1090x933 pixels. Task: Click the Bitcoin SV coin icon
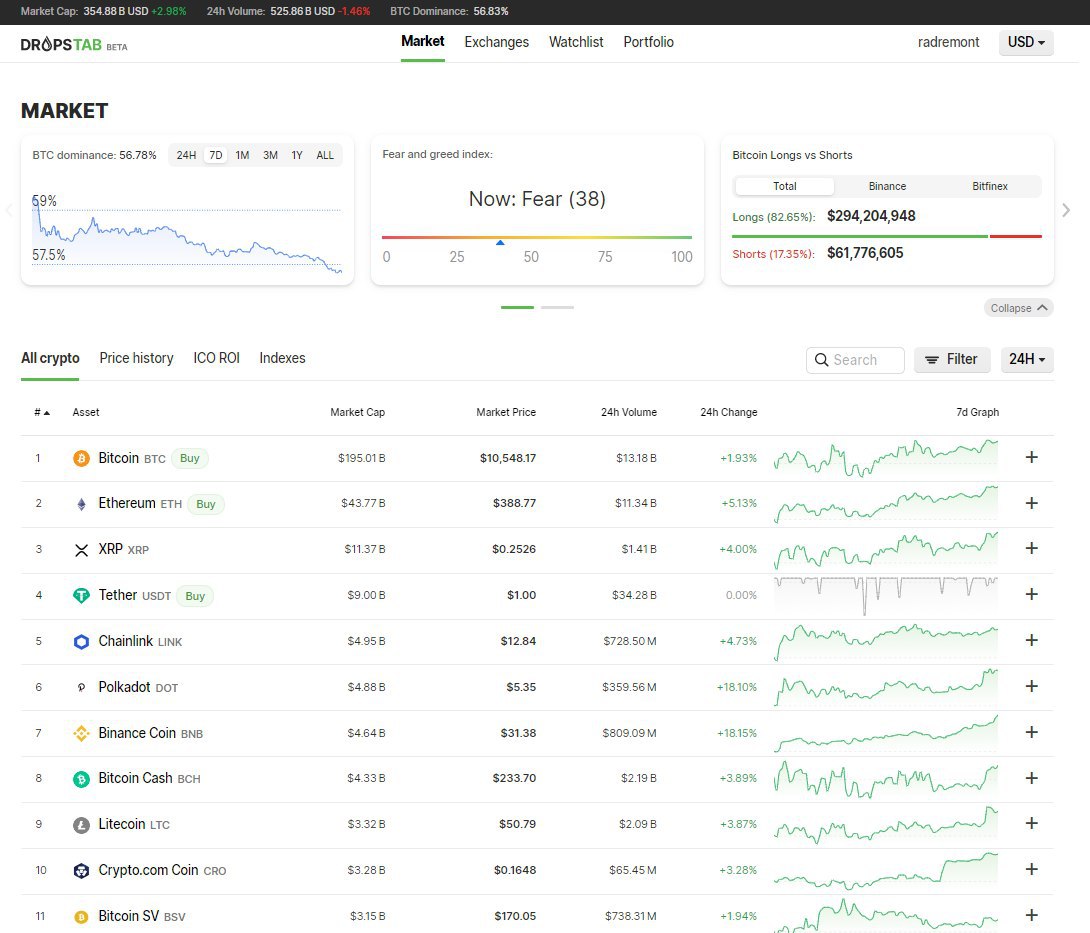point(81,917)
